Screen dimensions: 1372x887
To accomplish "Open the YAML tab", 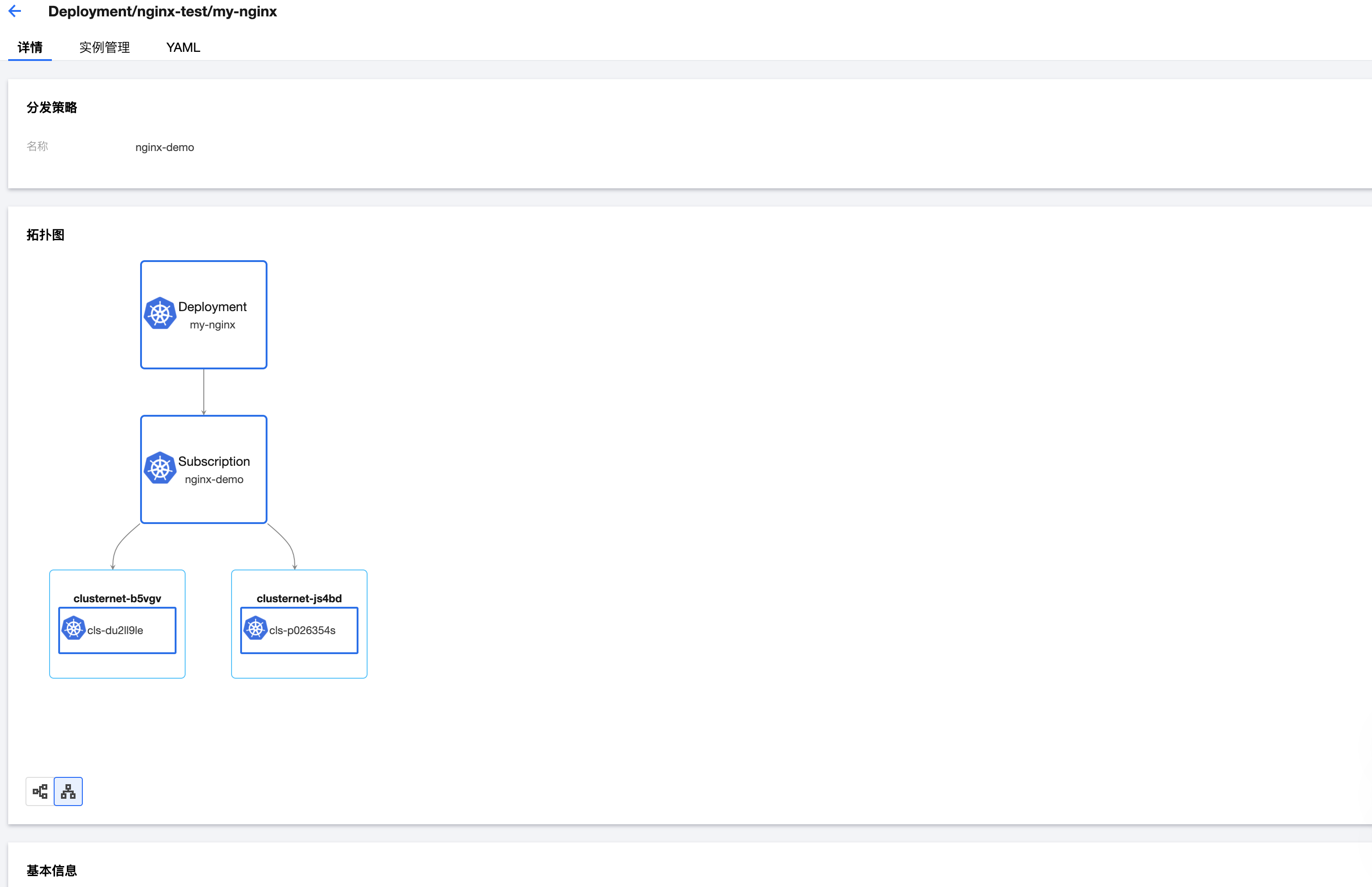I will pyautogui.click(x=182, y=47).
